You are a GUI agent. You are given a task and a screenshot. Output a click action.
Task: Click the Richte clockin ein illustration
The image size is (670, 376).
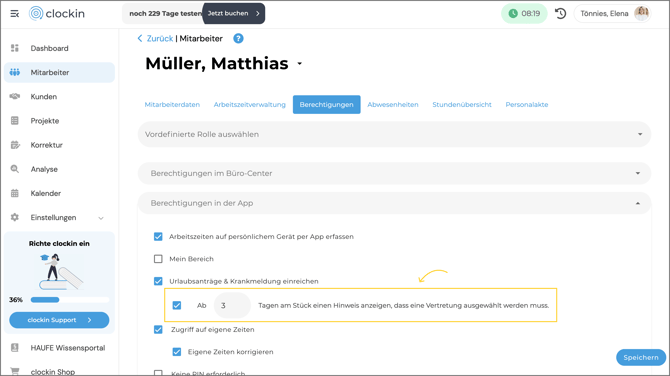point(61,272)
